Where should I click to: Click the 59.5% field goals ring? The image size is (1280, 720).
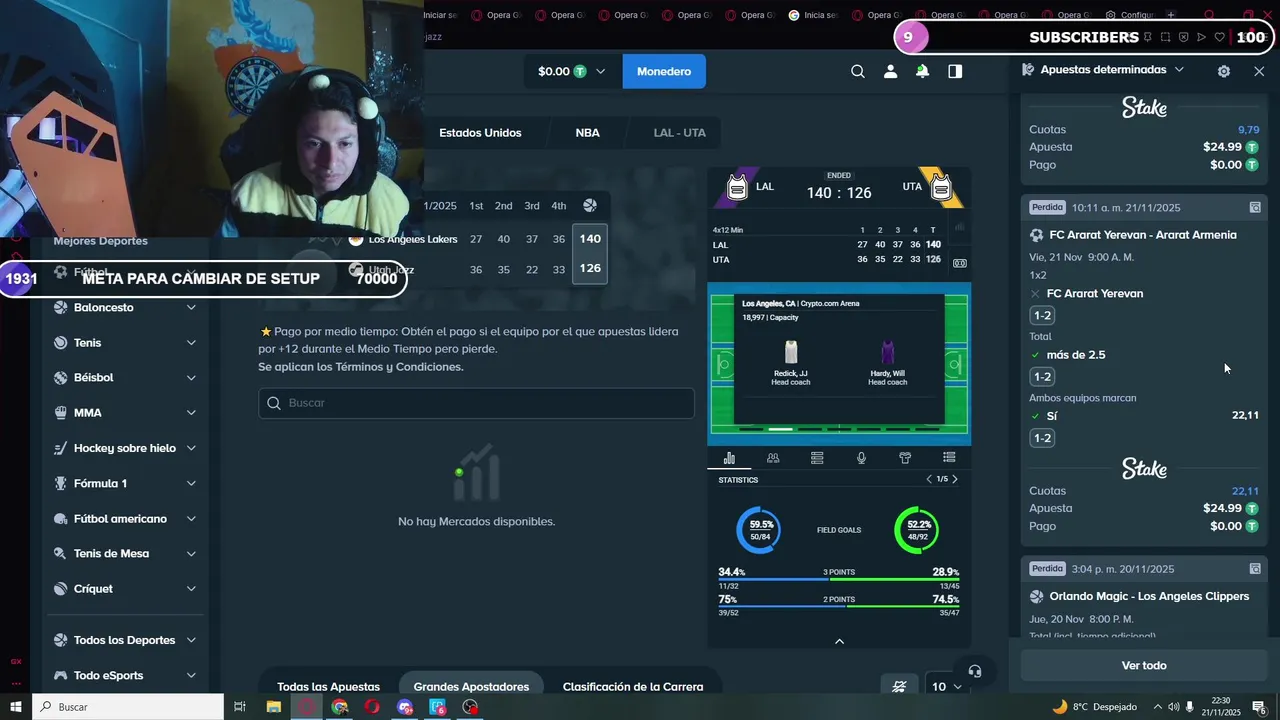point(760,530)
